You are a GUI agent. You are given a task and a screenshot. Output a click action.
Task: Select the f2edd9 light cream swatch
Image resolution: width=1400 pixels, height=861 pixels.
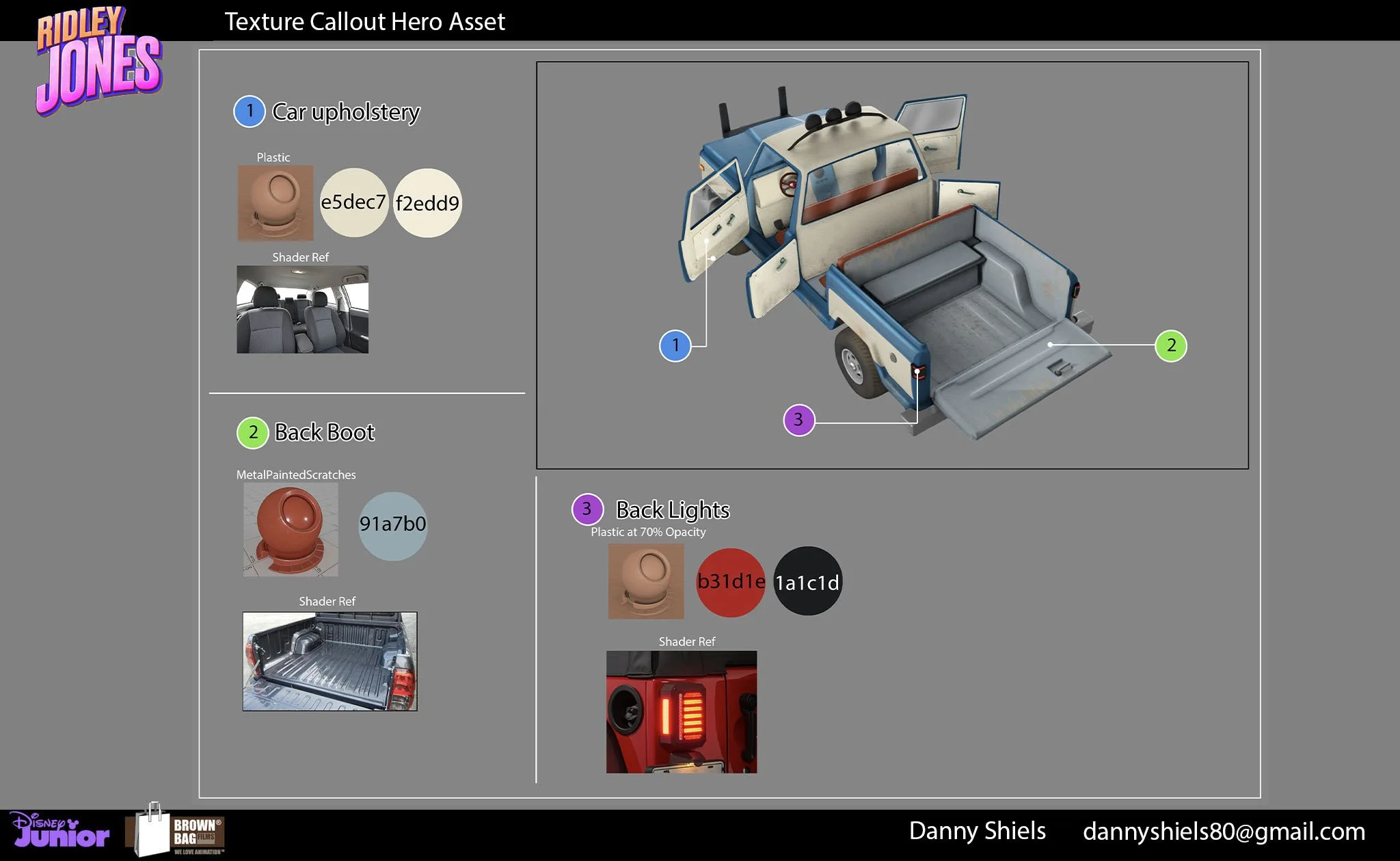pyautogui.click(x=427, y=203)
